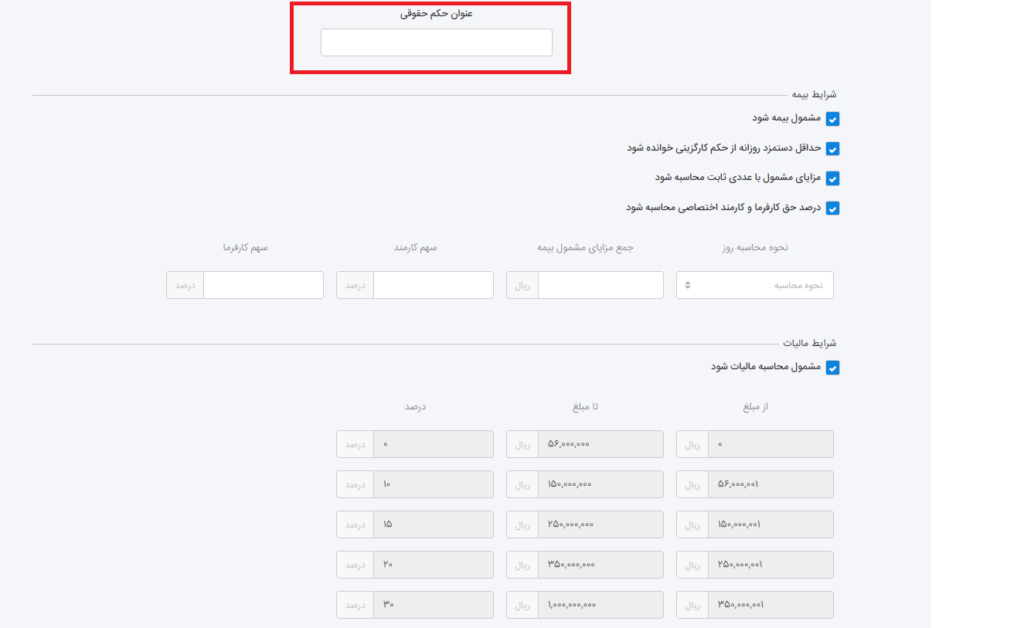Select the 'سهم کارفرما' percentage input
1024x628 pixels.
click(x=262, y=285)
